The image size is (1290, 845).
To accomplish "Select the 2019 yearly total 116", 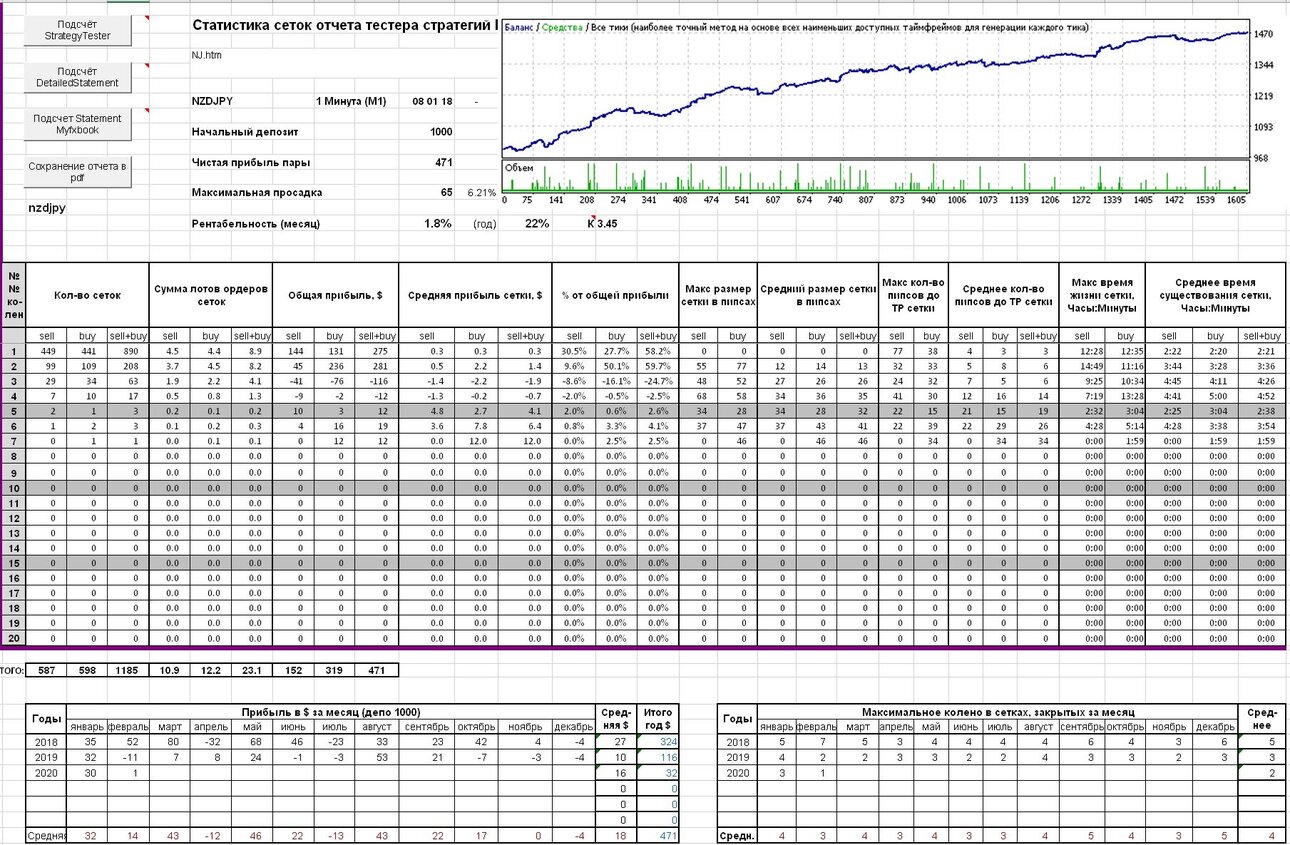I will click(x=660, y=760).
